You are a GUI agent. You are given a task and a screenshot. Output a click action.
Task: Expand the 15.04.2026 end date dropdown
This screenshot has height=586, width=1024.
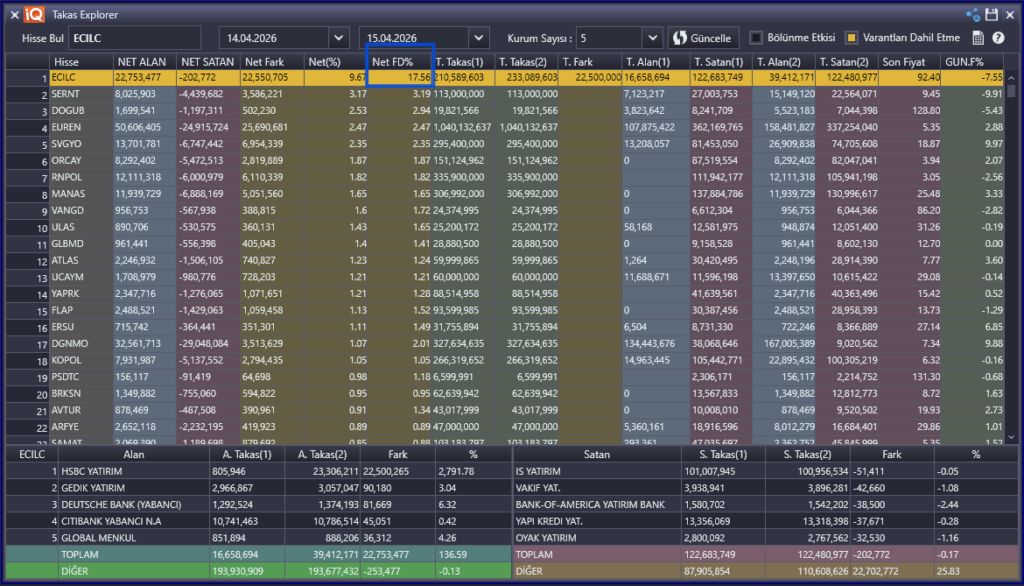[479, 38]
